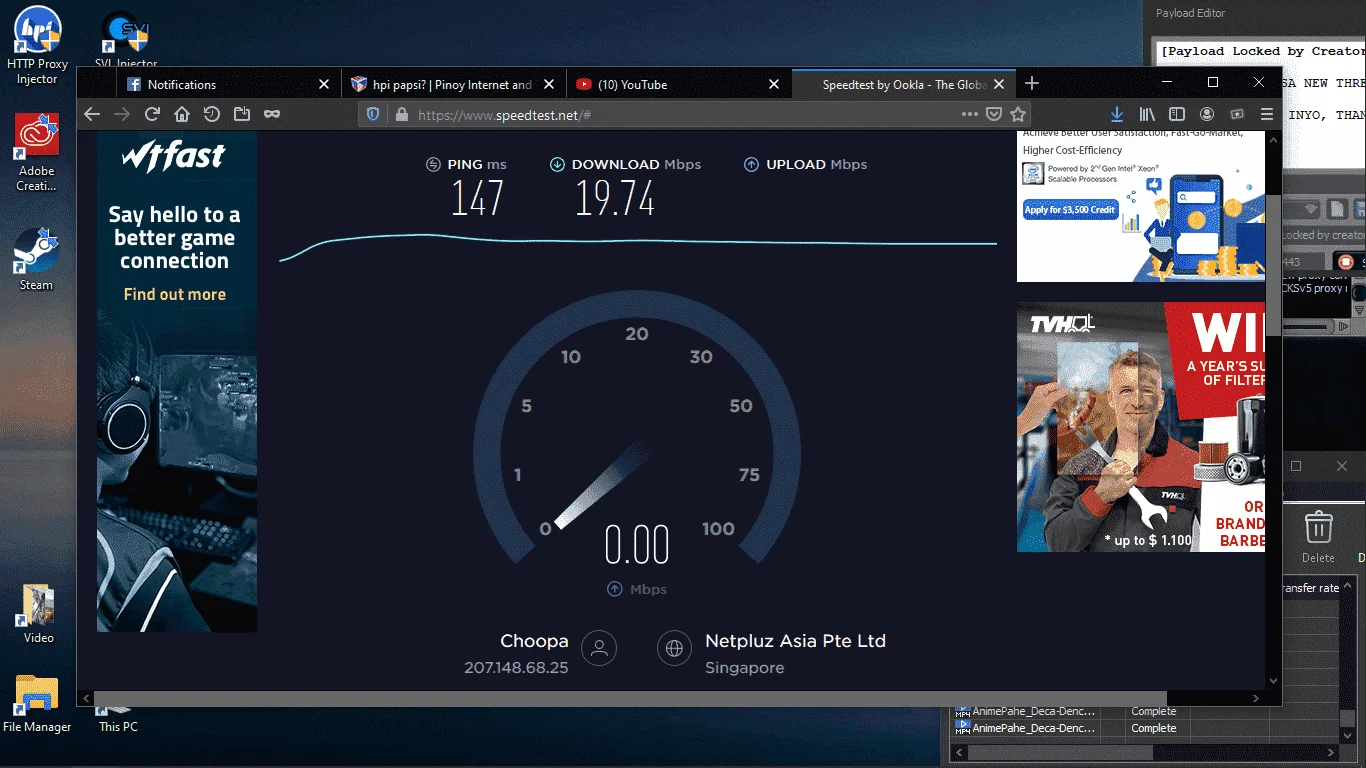Open the HTTP Proxy Injector desktop shortcut
The width and height of the screenshot is (1366, 768).
pyautogui.click(x=37, y=45)
